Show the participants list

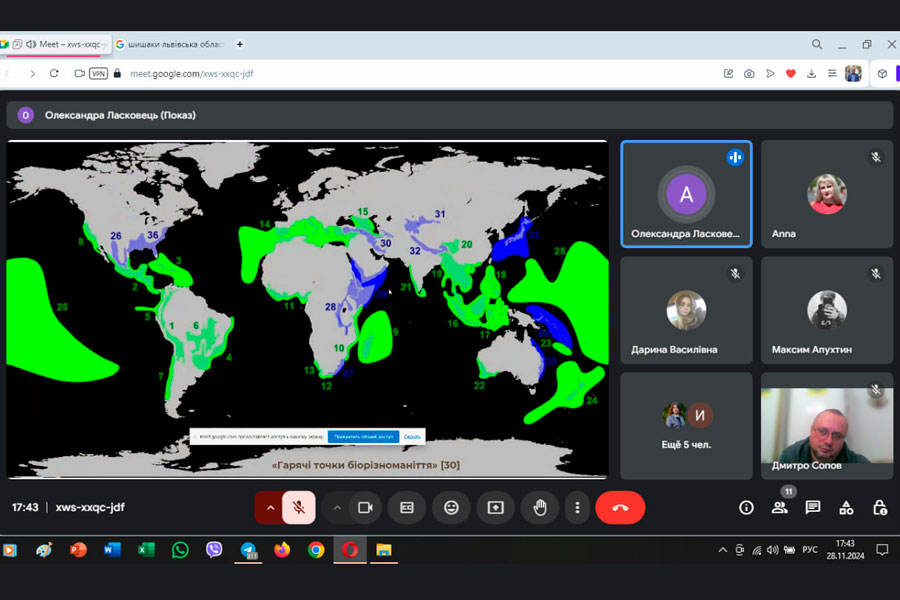(x=779, y=507)
